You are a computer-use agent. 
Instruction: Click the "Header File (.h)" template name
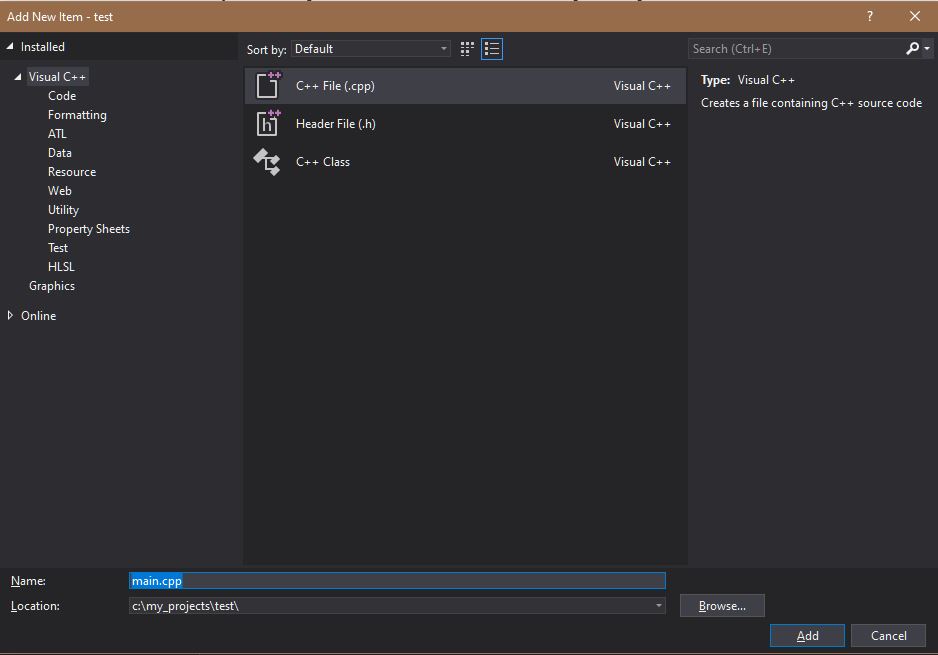(336, 124)
